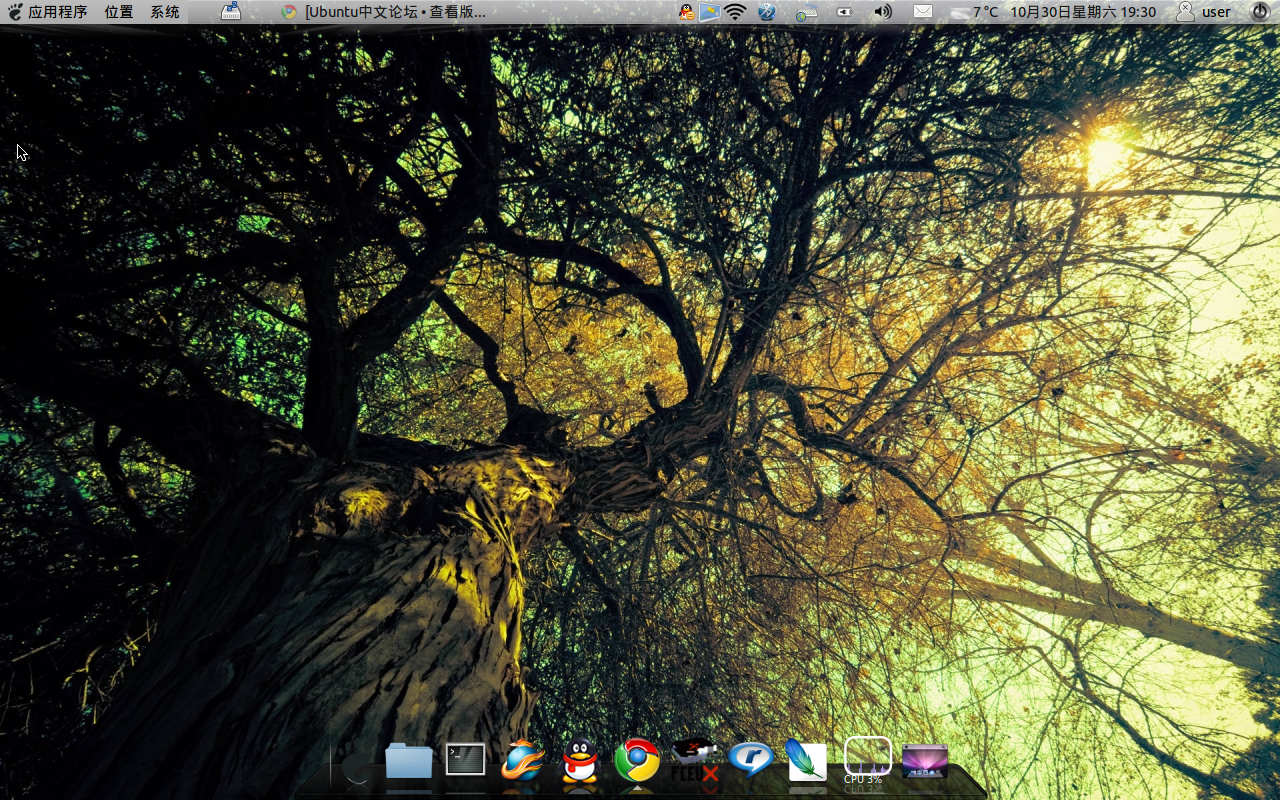This screenshot has height=800, width=1280.
Task: Click the 7 °C weather applet
Action: tap(974, 12)
